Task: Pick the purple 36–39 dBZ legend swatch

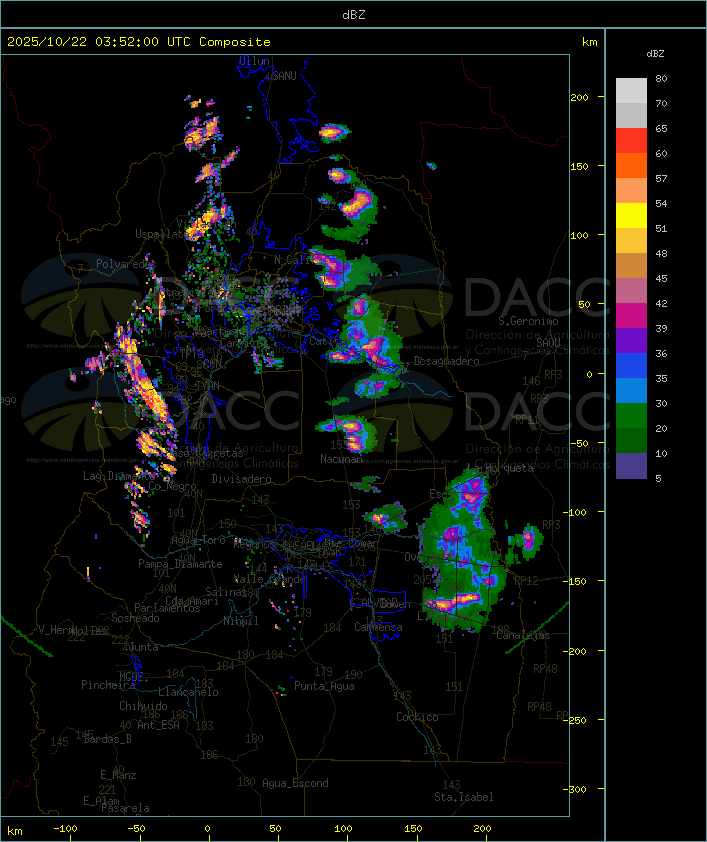Action: 631,340
